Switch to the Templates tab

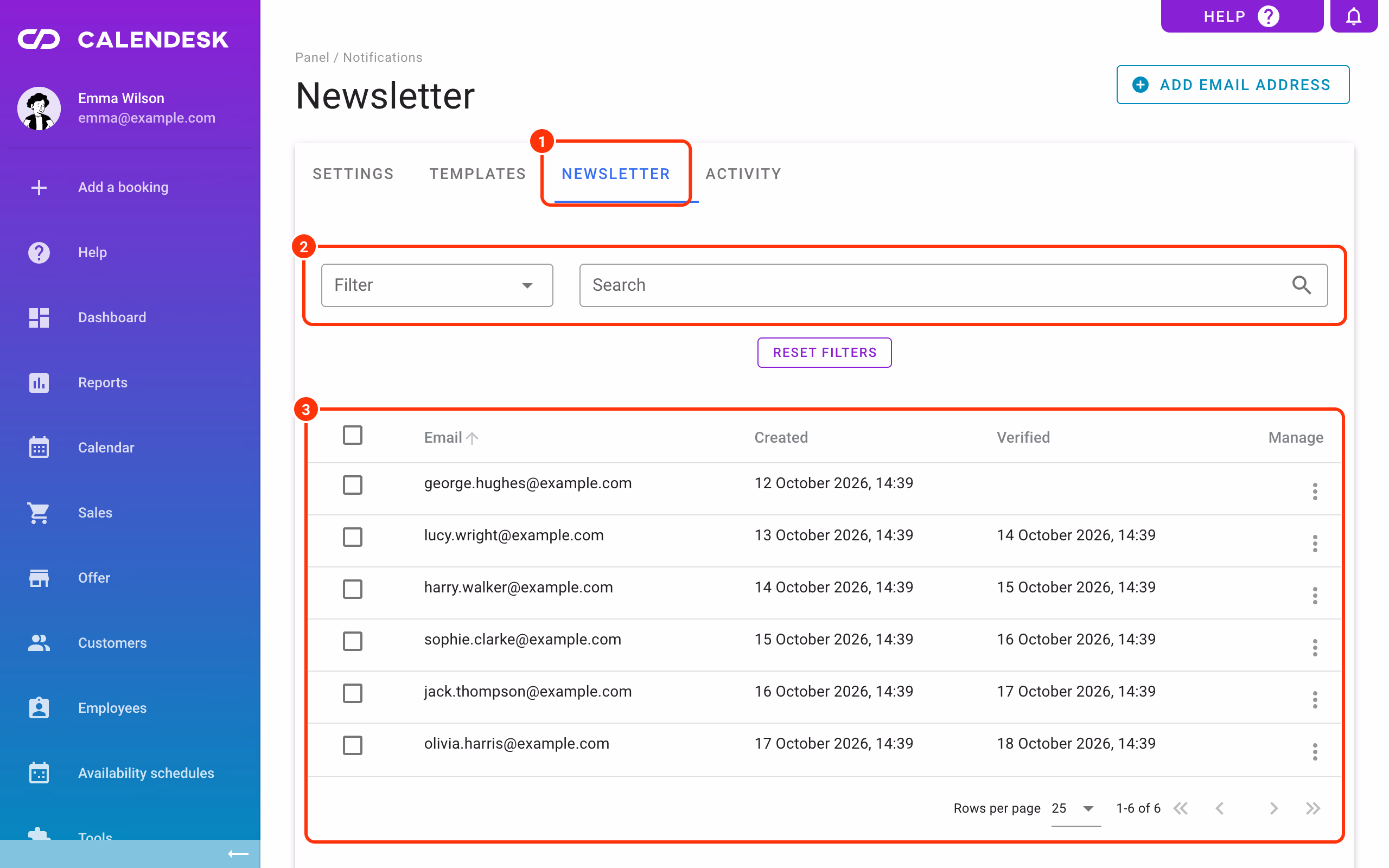[477, 174]
